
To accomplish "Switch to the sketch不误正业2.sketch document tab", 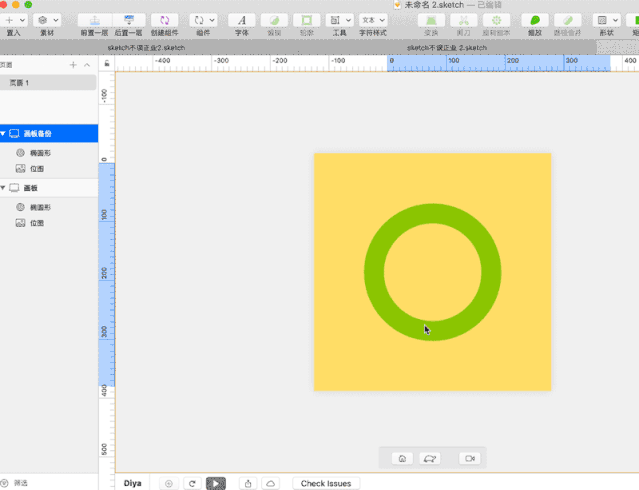I will pos(146,48).
